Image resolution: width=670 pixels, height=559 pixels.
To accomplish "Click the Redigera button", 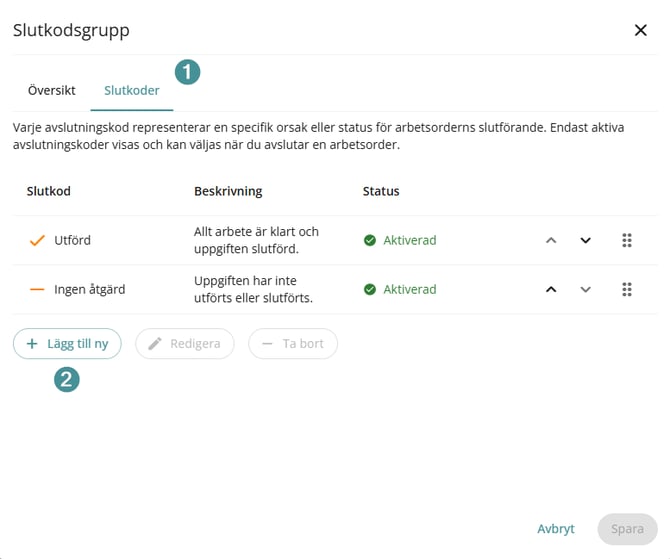I will (x=185, y=344).
